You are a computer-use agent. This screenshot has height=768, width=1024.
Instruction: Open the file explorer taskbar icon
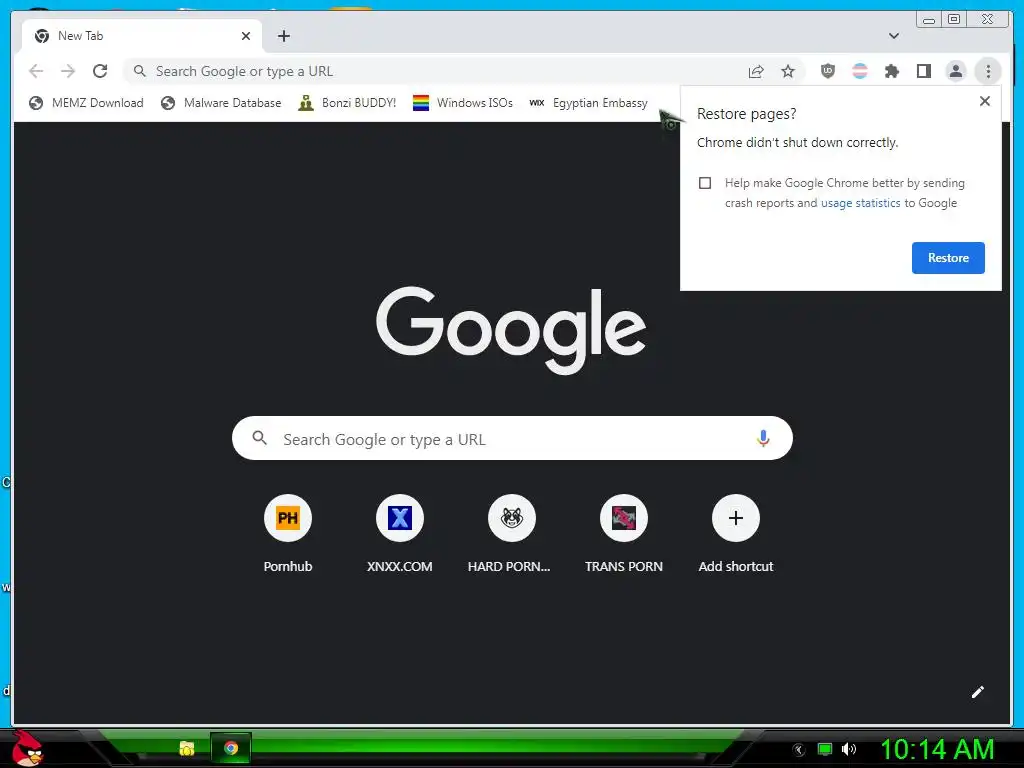187,748
